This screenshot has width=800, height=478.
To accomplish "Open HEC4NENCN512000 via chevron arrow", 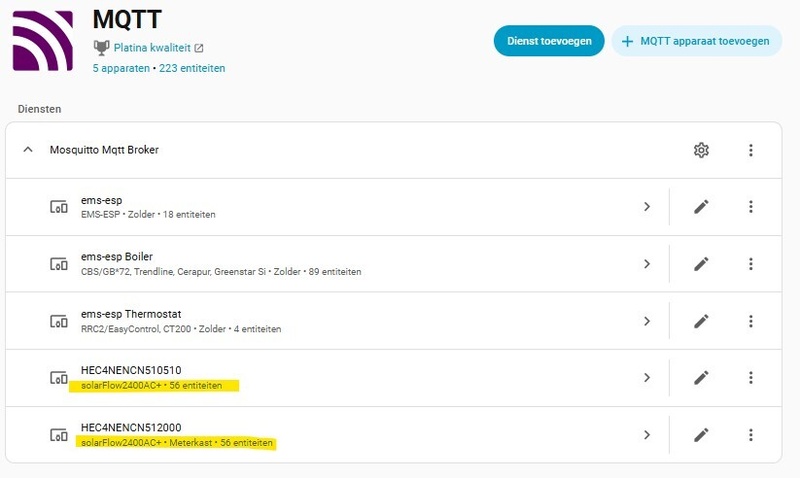I will (646, 435).
